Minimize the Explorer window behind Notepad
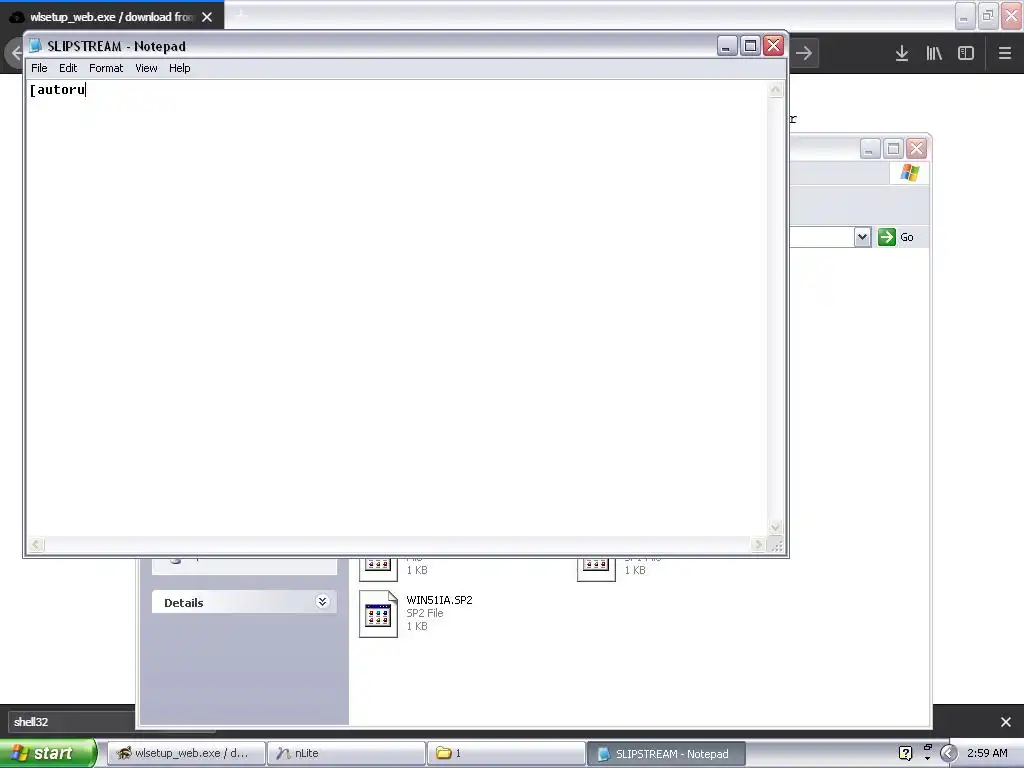Image resolution: width=1024 pixels, height=768 pixels. point(870,149)
